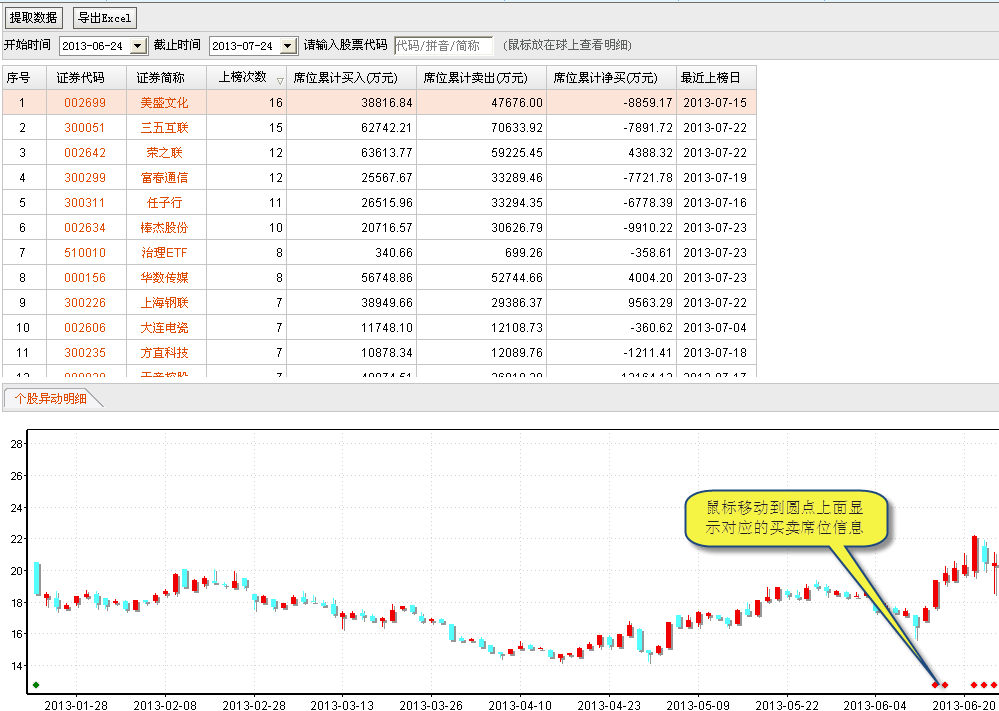This screenshot has width=999, height=711.
Task: Open stock code 300226 for 上海钢联
Action: point(84,303)
